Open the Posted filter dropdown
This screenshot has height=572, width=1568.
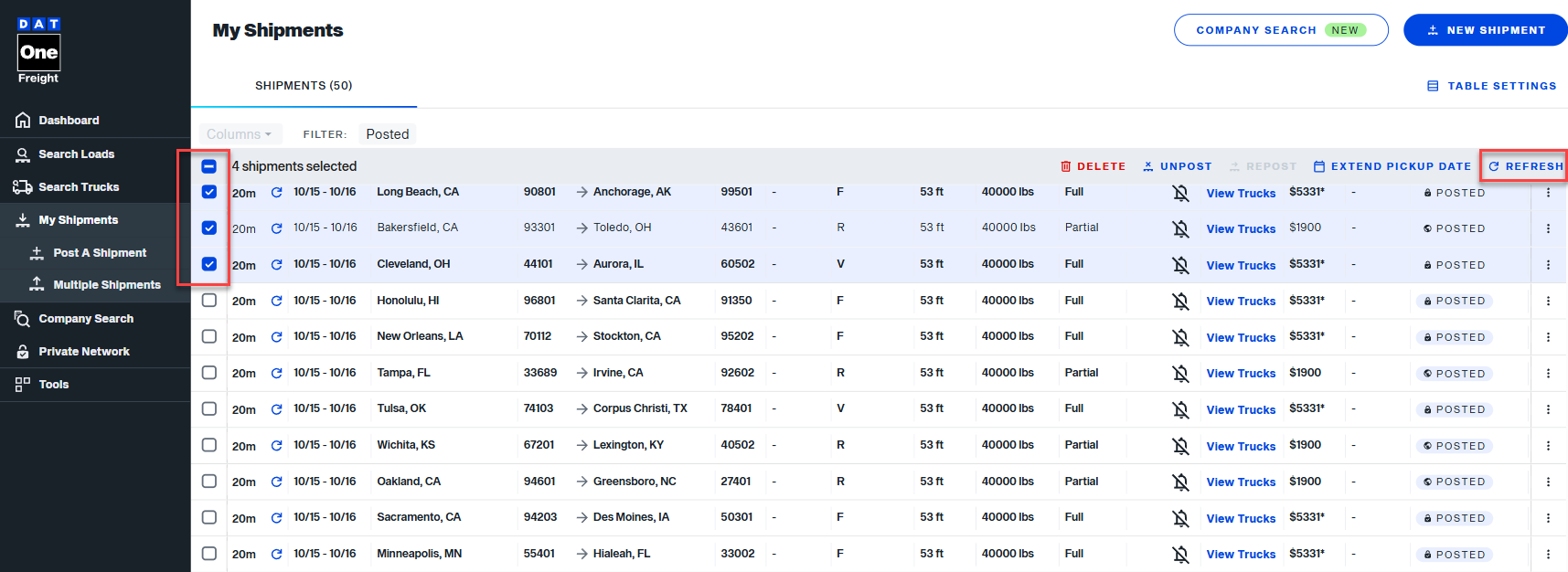[387, 134]
